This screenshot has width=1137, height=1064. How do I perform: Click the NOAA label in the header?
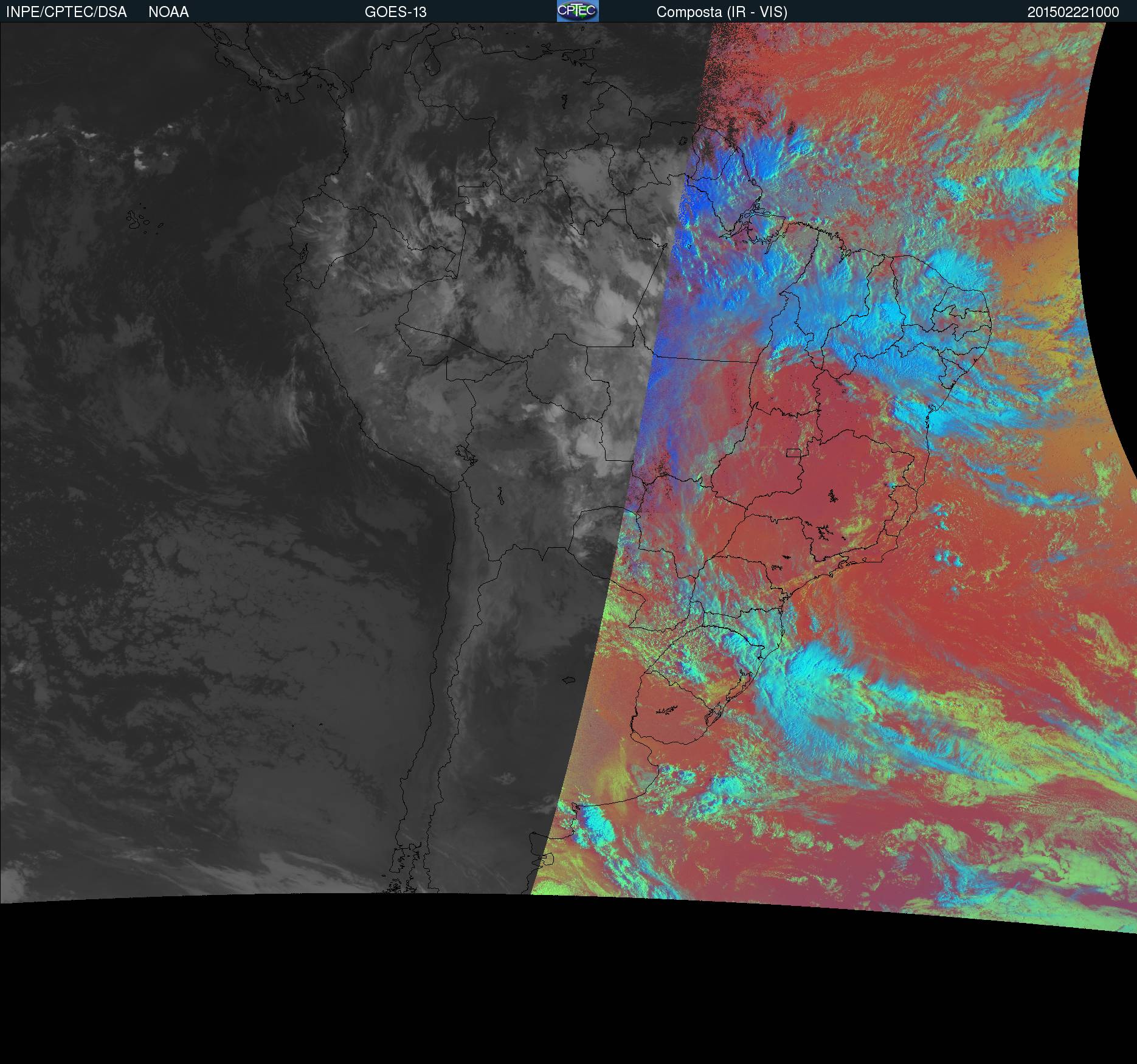168,12
